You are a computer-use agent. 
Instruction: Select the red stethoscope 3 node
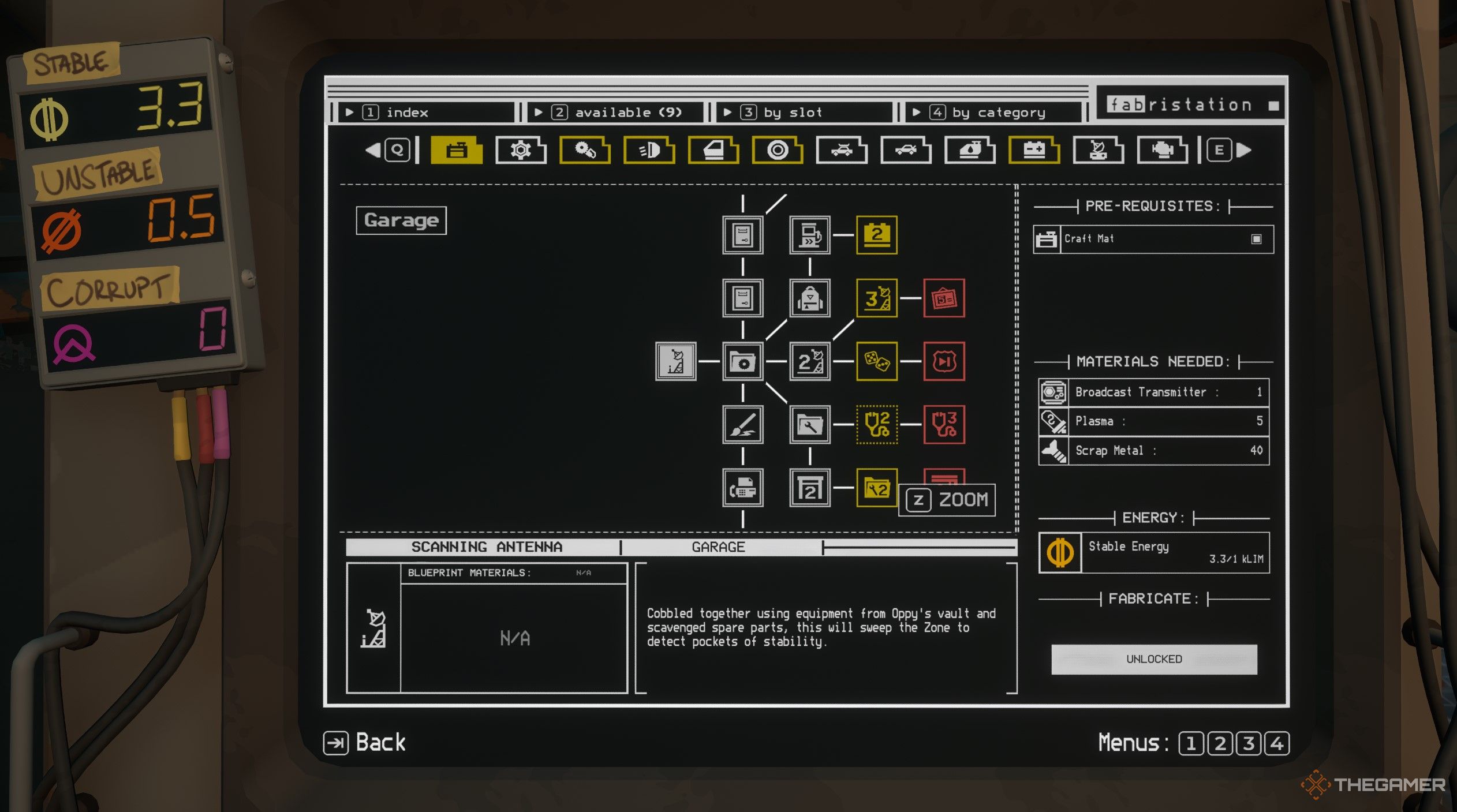(944, 424)
